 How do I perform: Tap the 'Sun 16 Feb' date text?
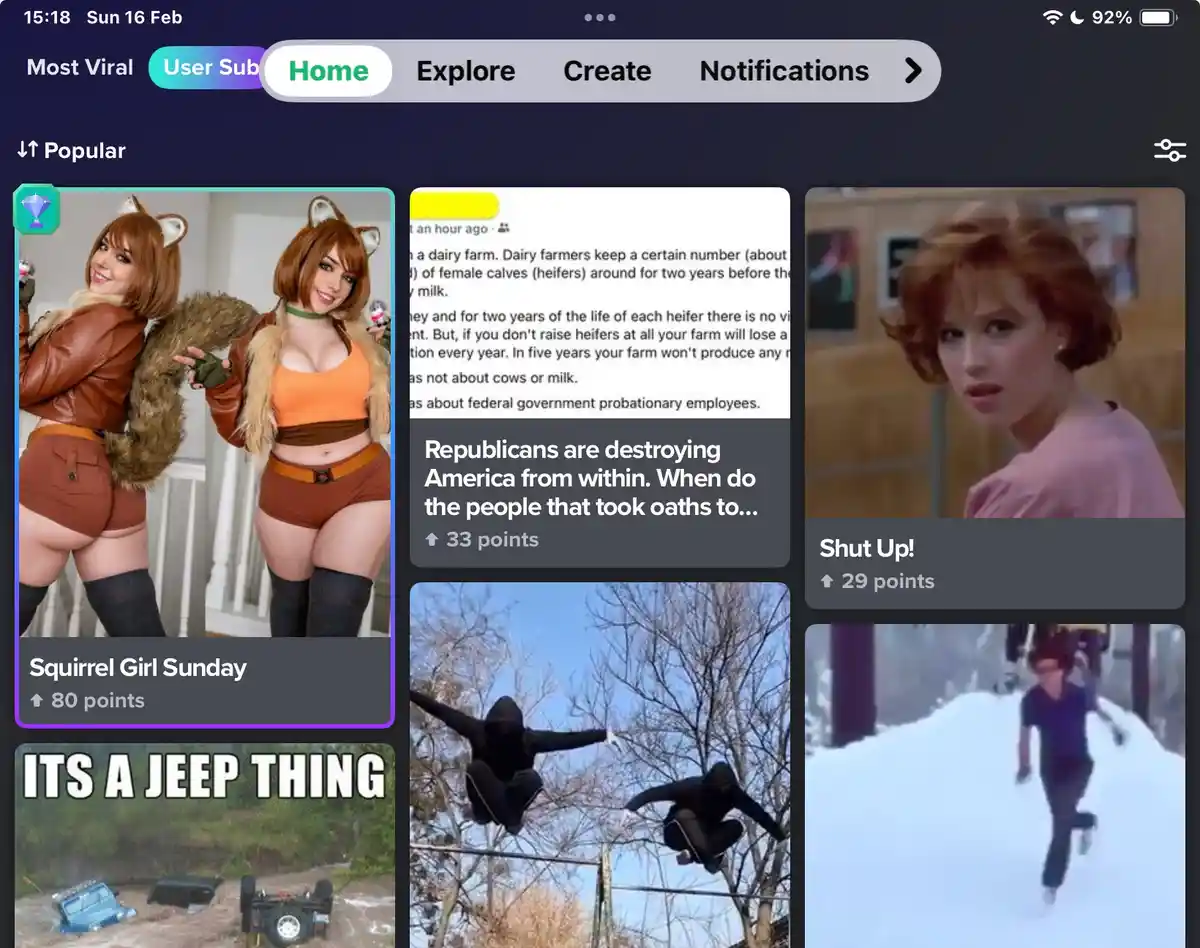pyautogui.click(x=135, y=18)
